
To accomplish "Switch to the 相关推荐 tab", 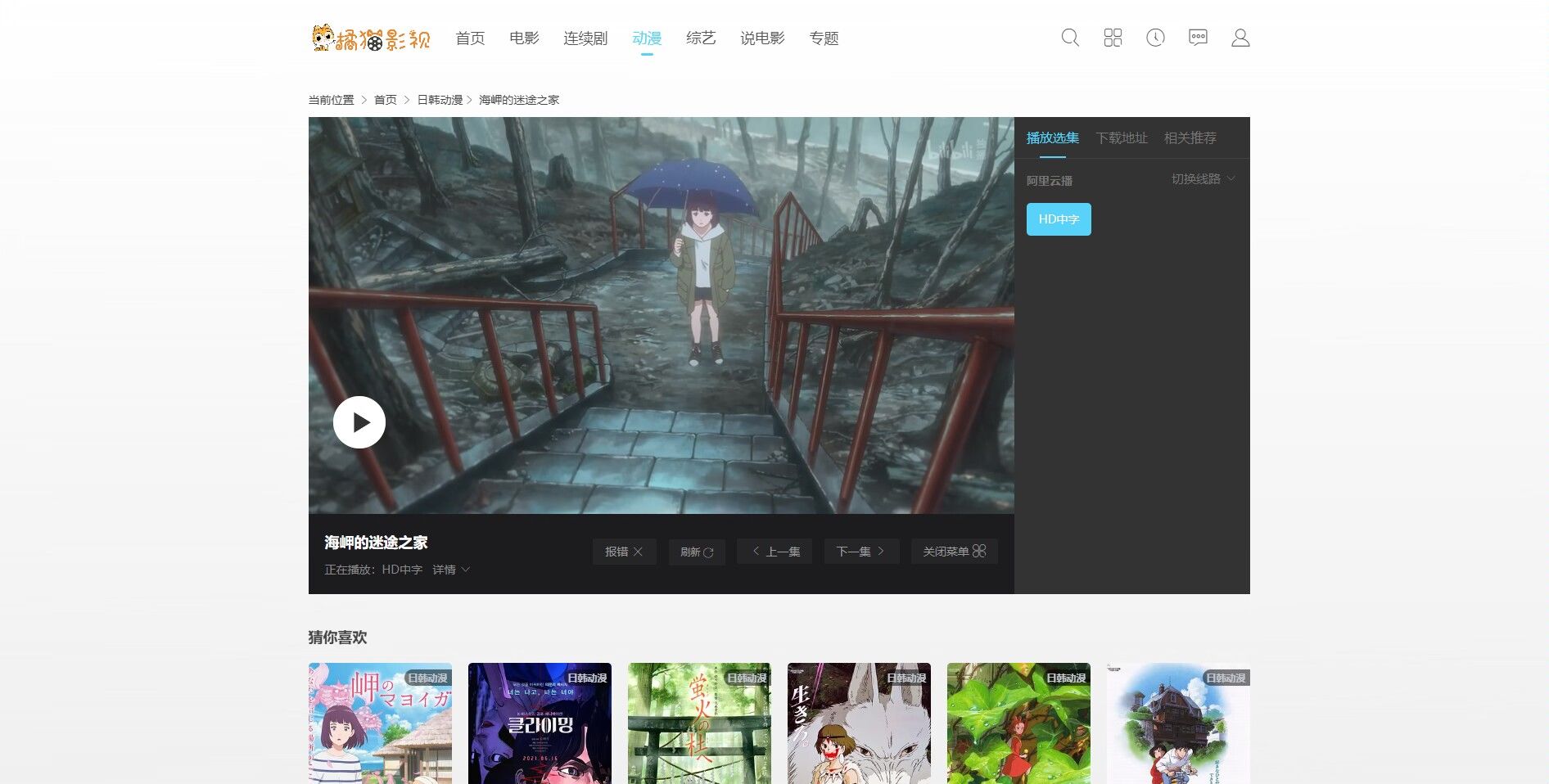I will click(x=1190, y=138).
